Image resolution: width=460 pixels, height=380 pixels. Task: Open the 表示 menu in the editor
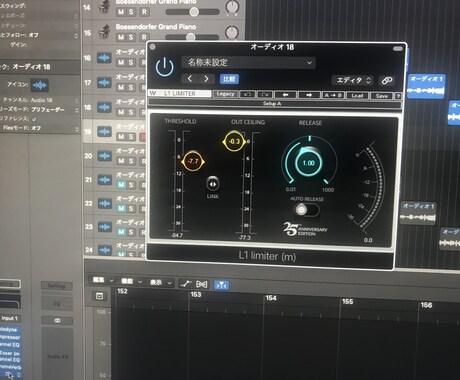pyautogui.click(x=161, y=283)
